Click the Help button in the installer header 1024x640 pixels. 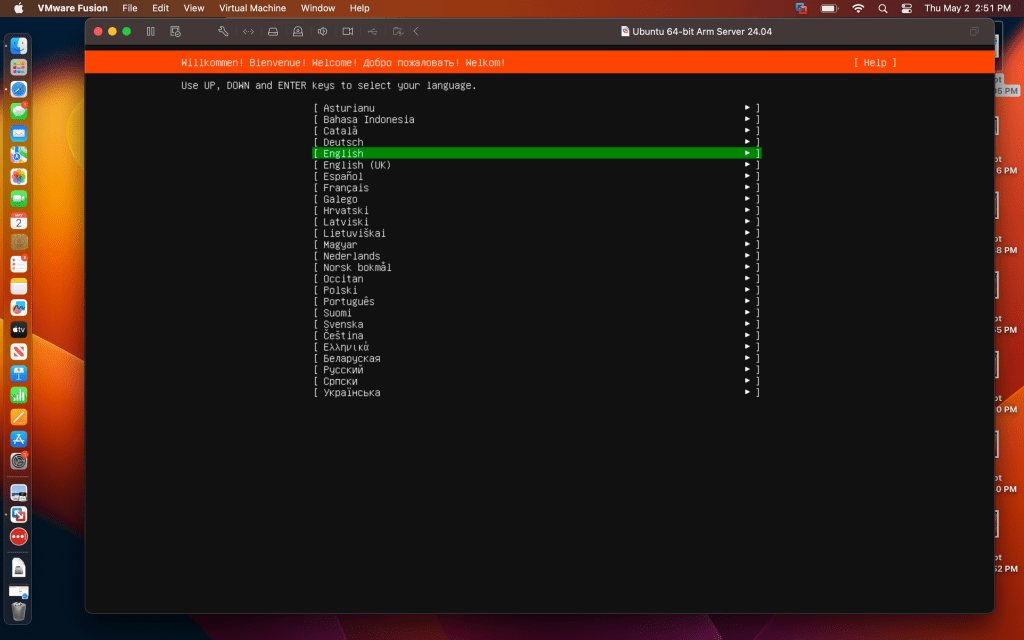[875, 63]
